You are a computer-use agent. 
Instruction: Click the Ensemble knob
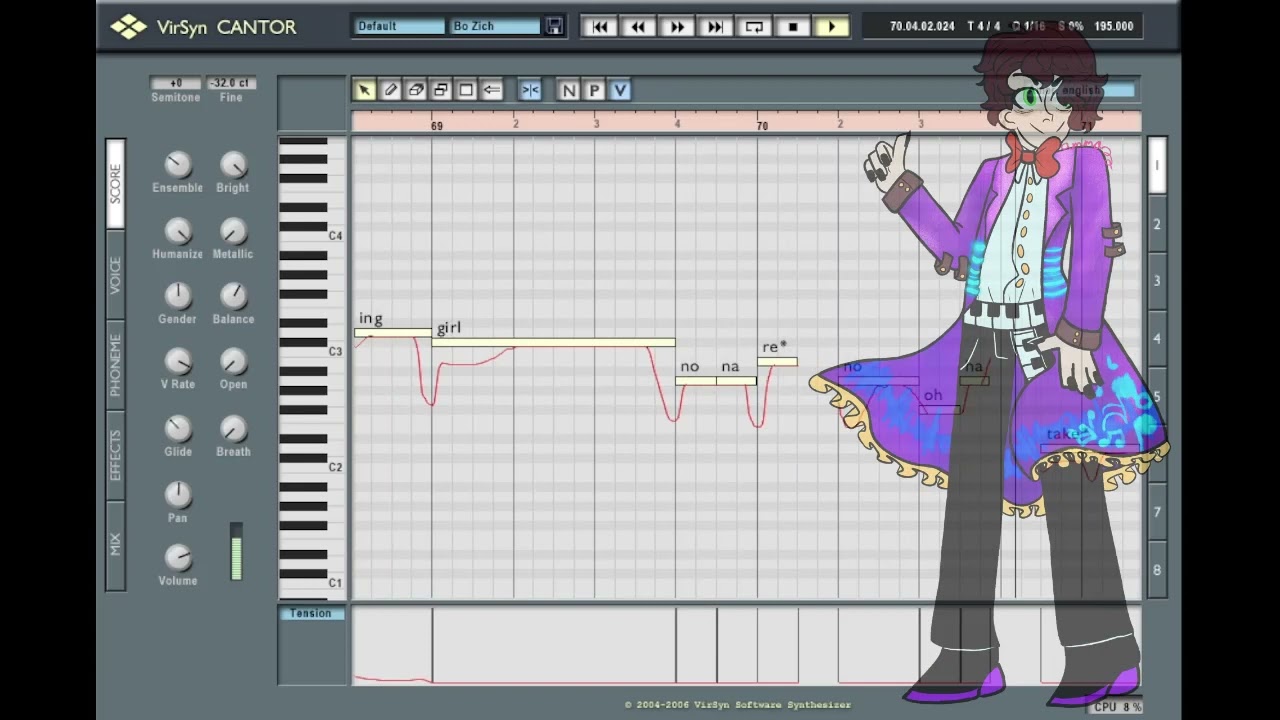point(177,164)
